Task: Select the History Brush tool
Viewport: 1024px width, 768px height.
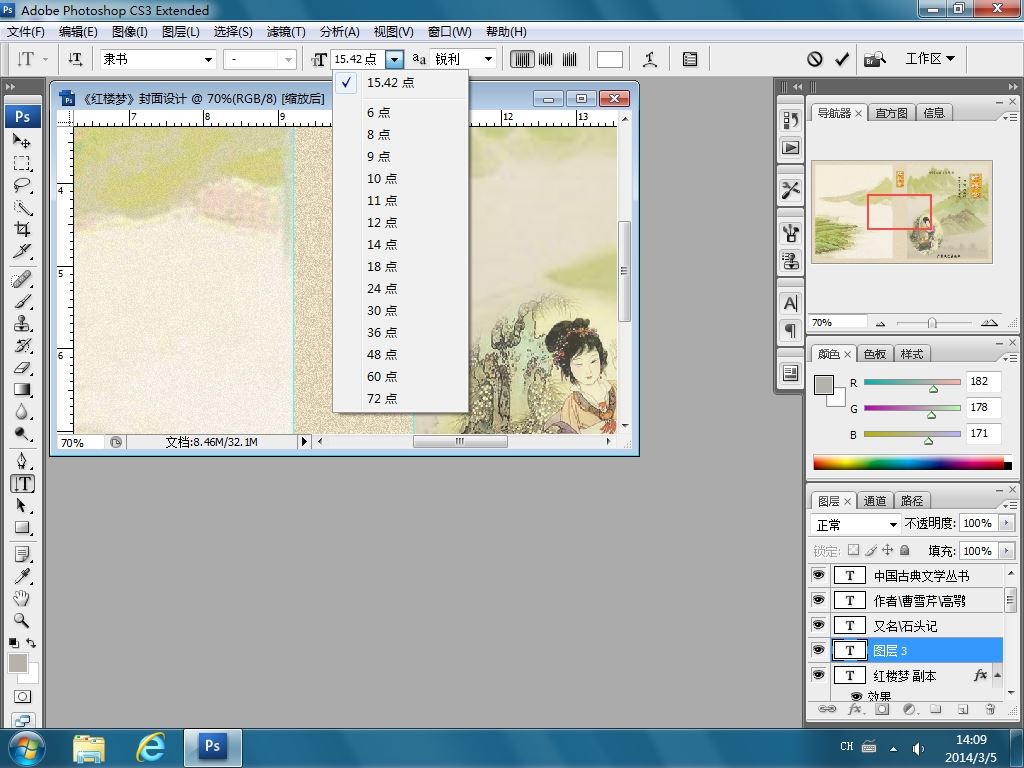Action: coord(22,346)
